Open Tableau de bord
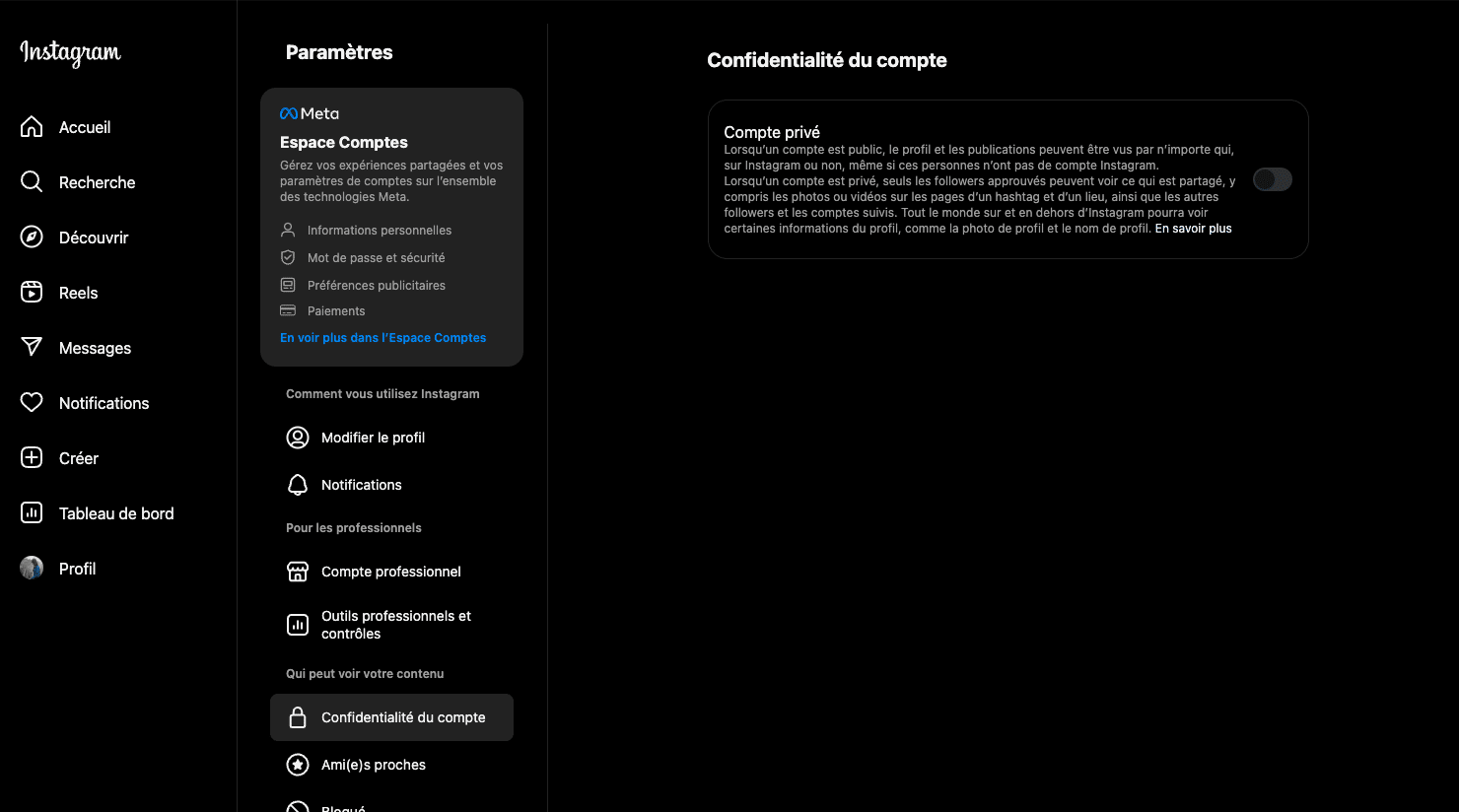Screen dimensions: 1459x812 pyautogui.click(x=118, y=513)
